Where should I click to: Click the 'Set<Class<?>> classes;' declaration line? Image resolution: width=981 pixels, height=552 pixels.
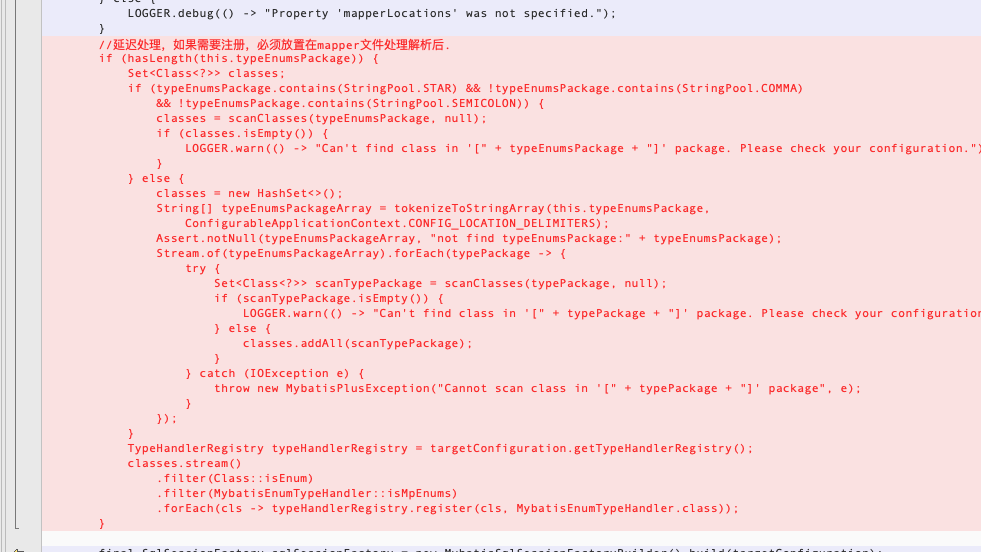pos(206,73)
